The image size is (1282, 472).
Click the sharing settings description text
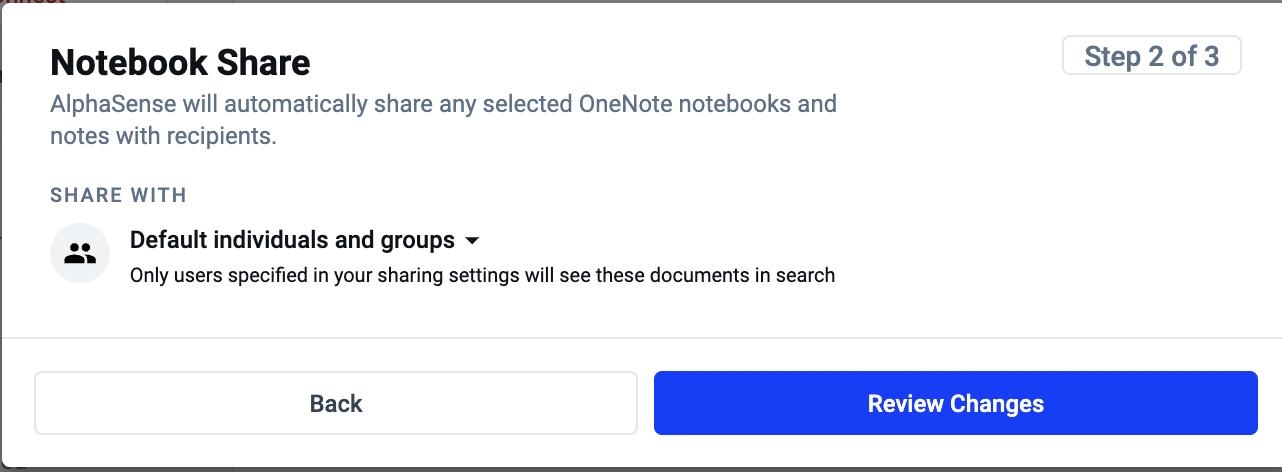point(482,274)
